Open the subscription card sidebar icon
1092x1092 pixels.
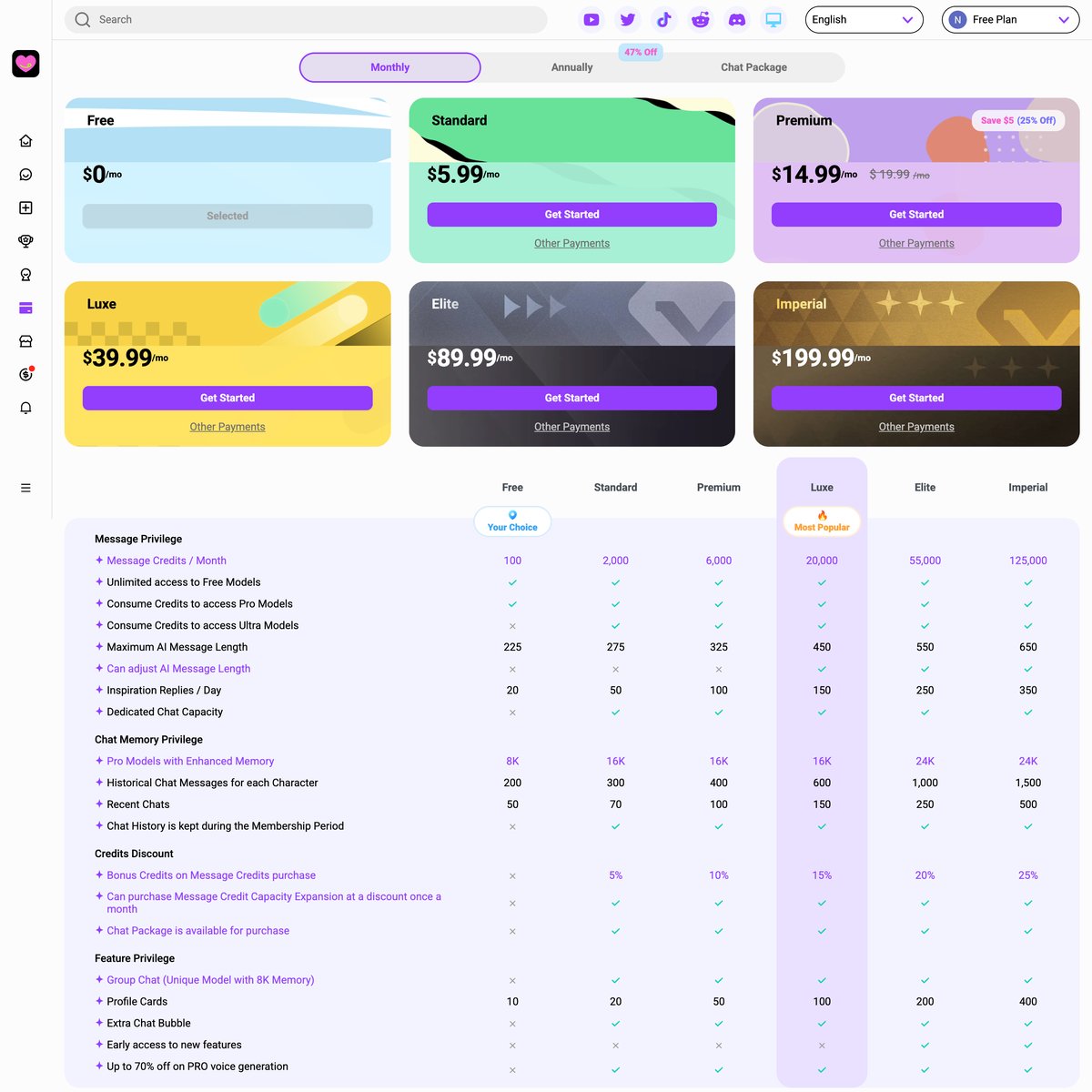click(x=25, y=308)
